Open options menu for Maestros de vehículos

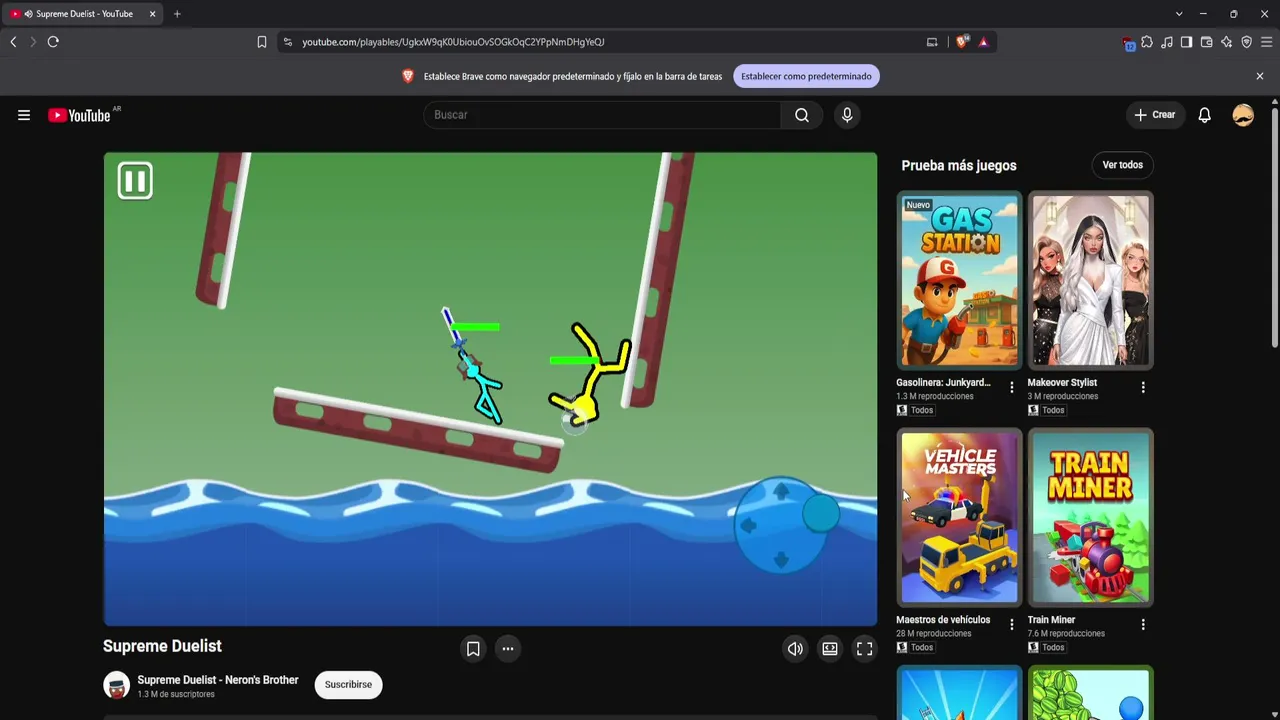[x=1012, y=624]
